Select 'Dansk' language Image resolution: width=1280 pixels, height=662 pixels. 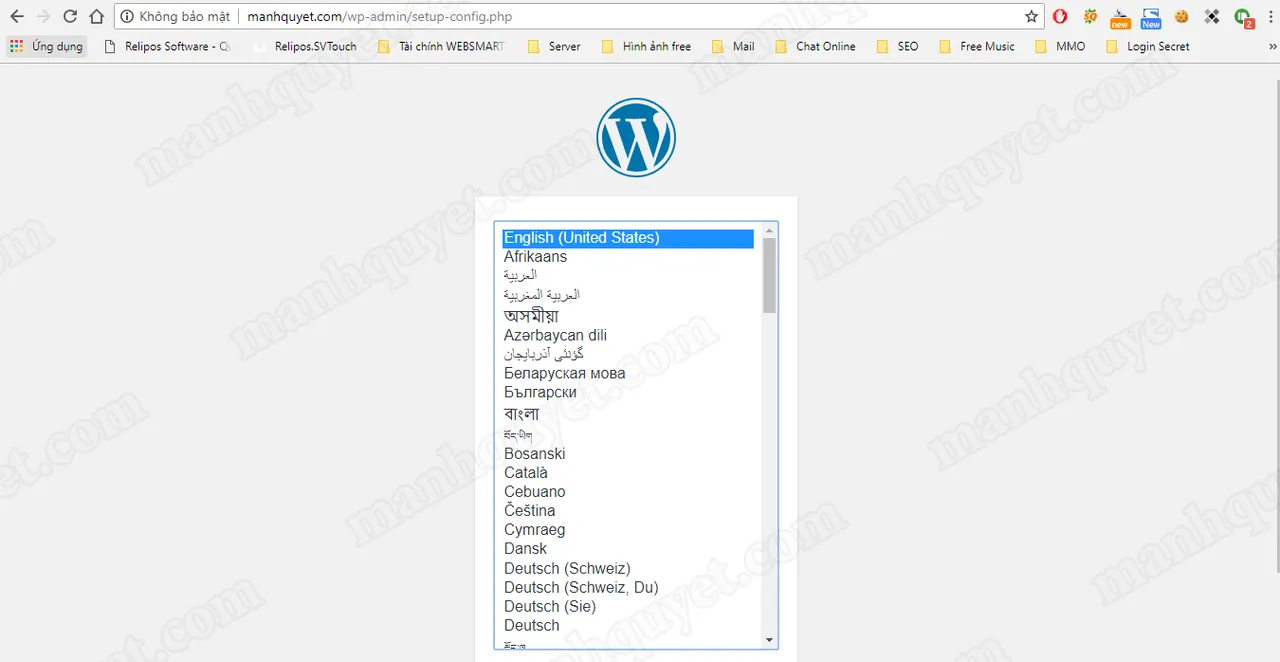click(x=628, y=549)
